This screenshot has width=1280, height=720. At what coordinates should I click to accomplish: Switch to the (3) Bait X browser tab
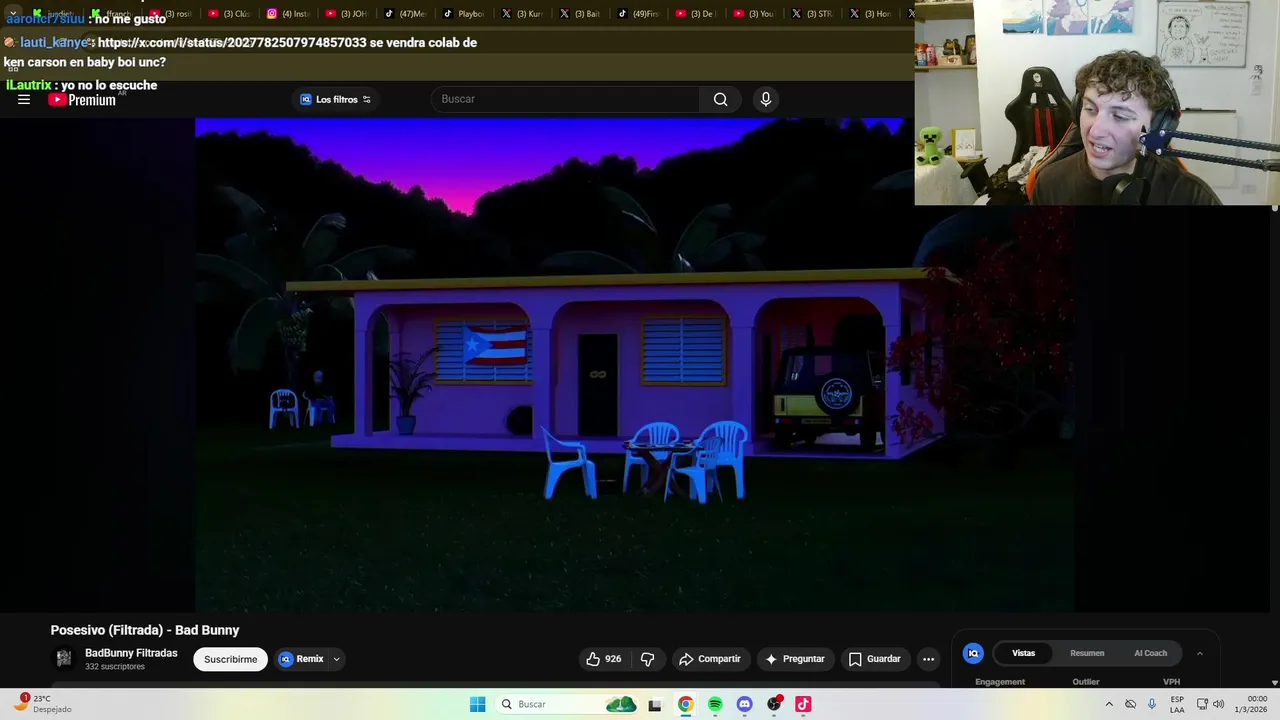coord(580,14)
